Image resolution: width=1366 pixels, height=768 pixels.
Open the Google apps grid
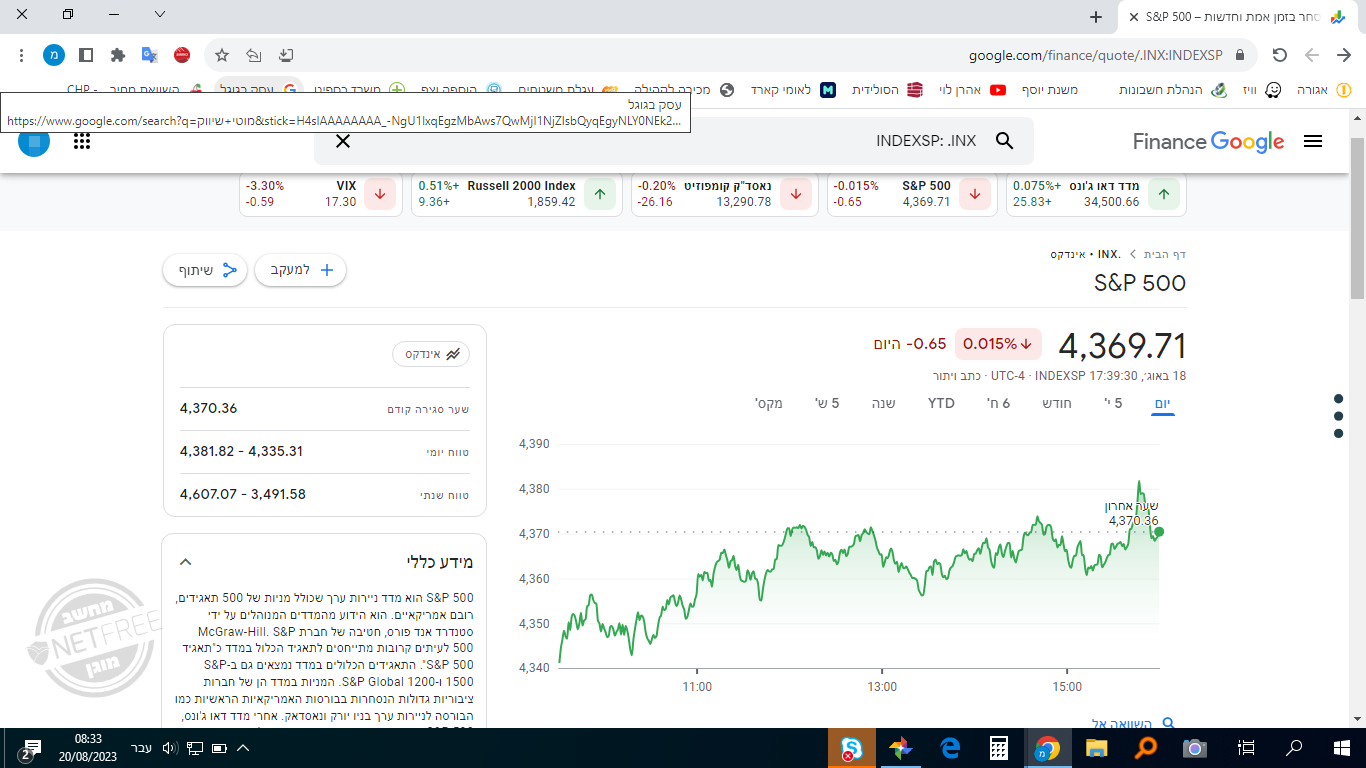point(82,141)
